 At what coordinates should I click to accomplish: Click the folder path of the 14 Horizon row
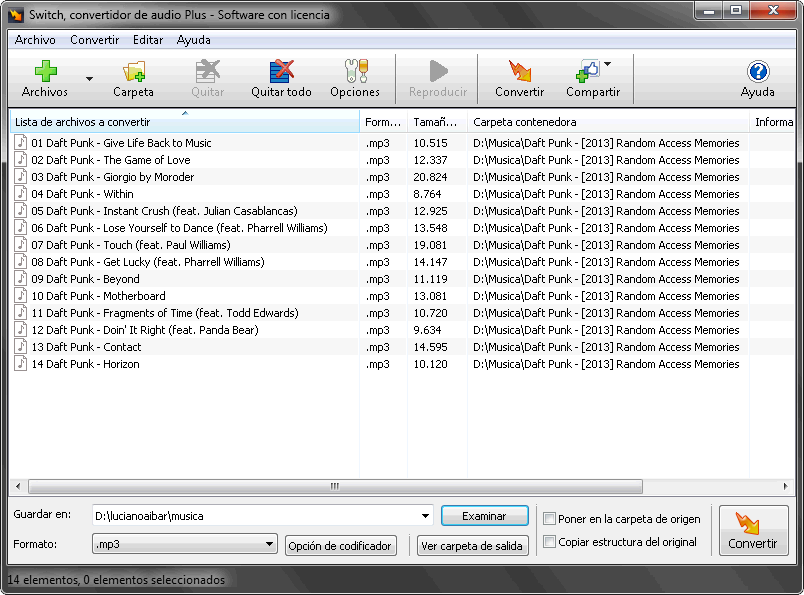[x=606, y=364]
